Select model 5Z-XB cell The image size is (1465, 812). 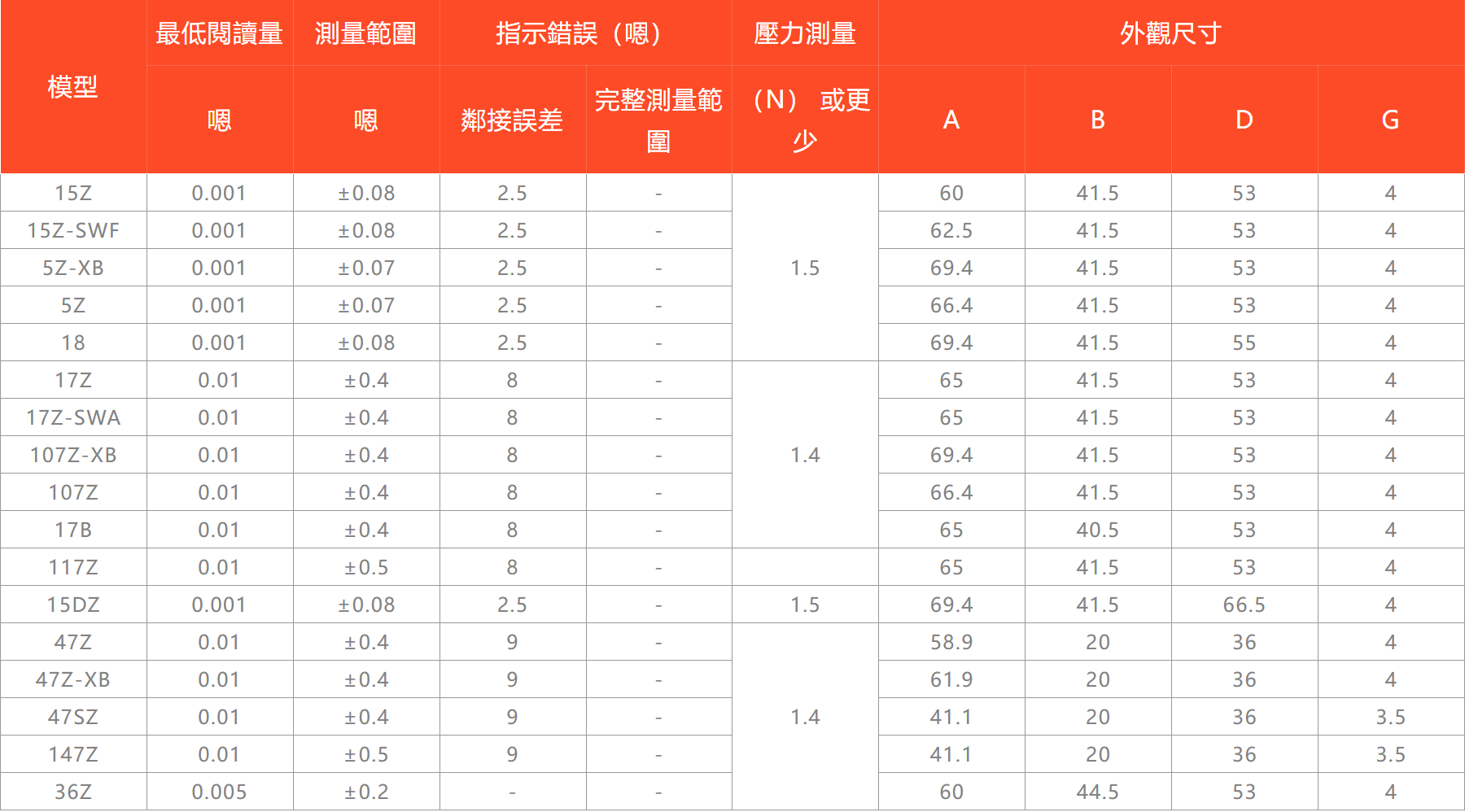coord(73,268)
